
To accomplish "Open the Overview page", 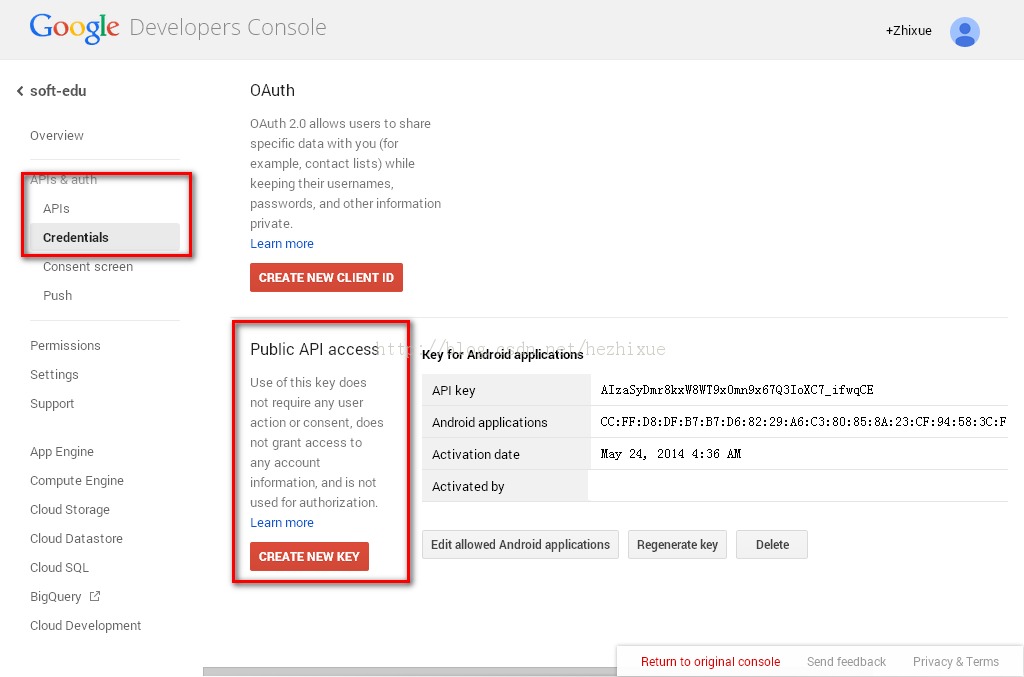I will (57, 135).
